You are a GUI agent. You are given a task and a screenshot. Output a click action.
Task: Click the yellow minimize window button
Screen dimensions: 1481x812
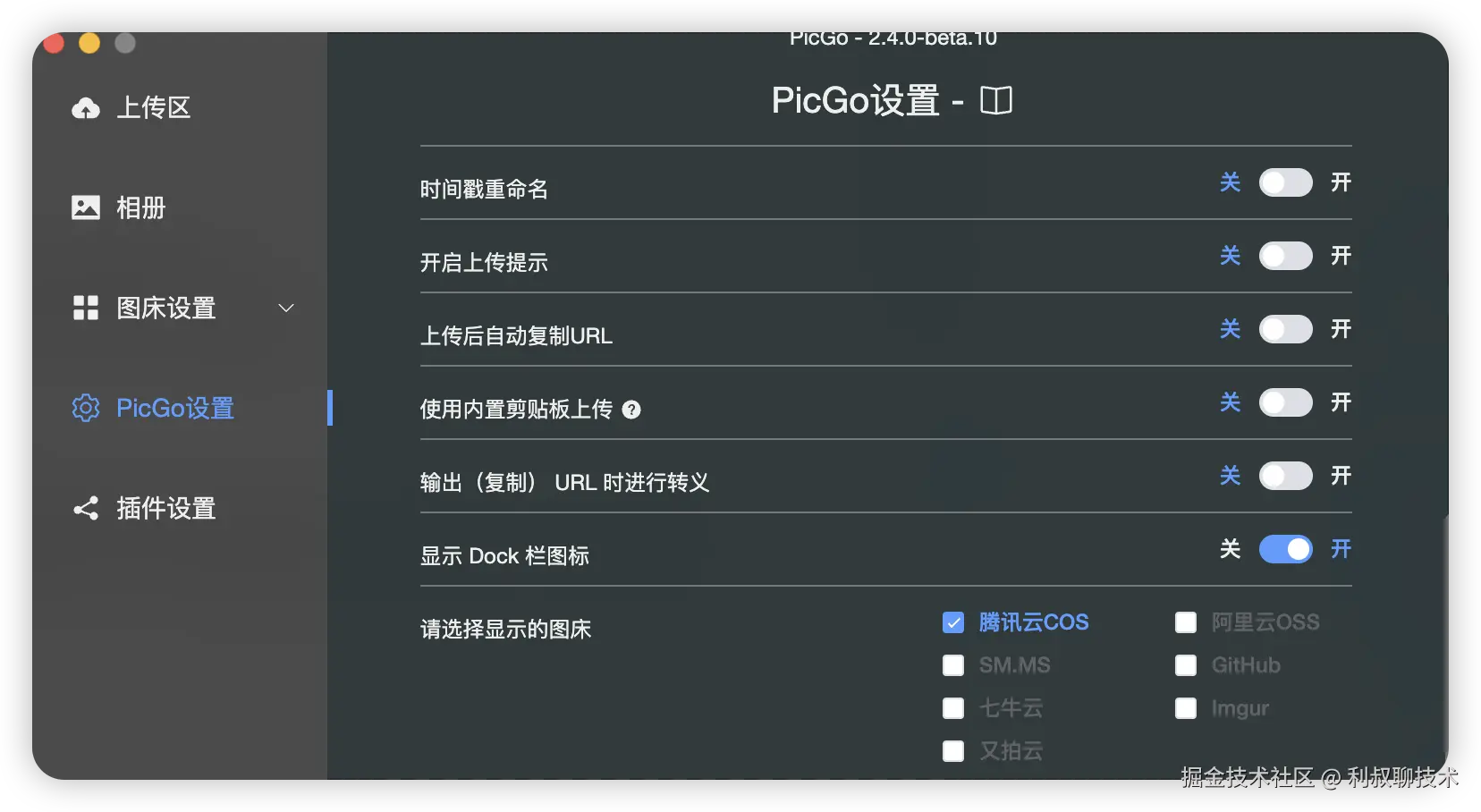(x=89, y=43)
